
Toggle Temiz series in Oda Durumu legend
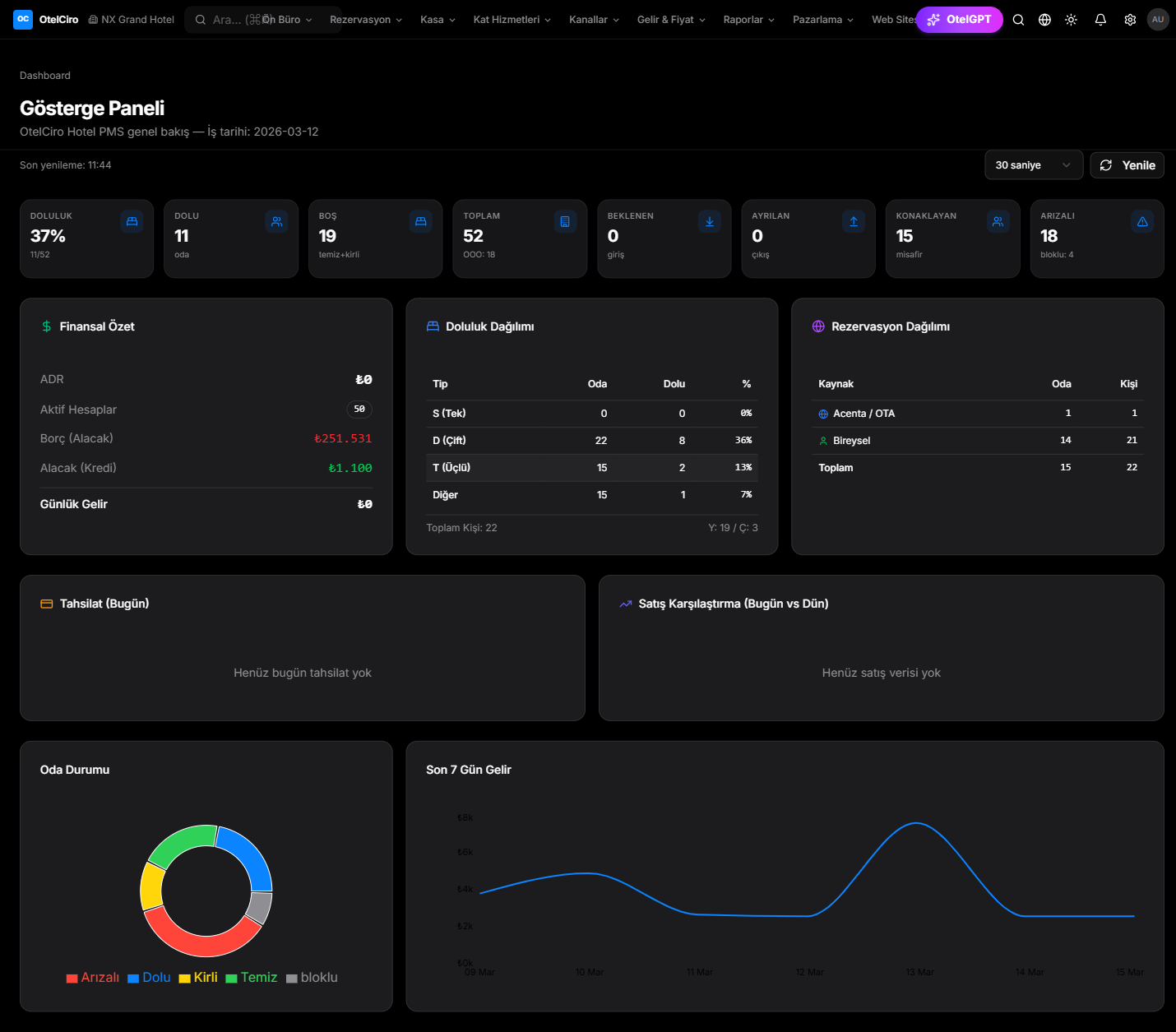(252, 978)
